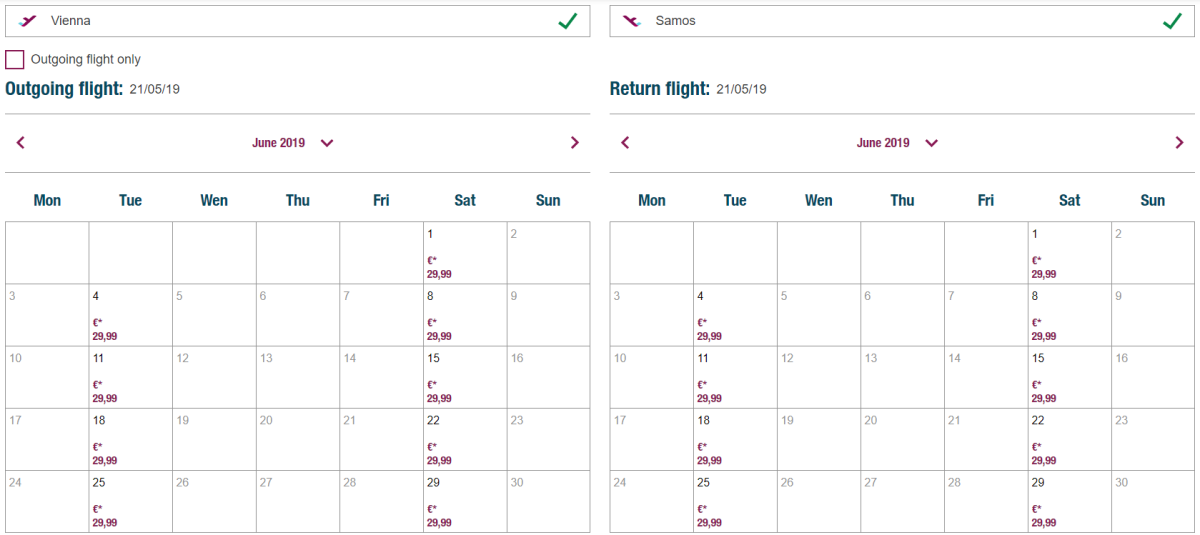
Task: Click the departure plane icon beside Vienna
Action: click(x=28, y=21)
